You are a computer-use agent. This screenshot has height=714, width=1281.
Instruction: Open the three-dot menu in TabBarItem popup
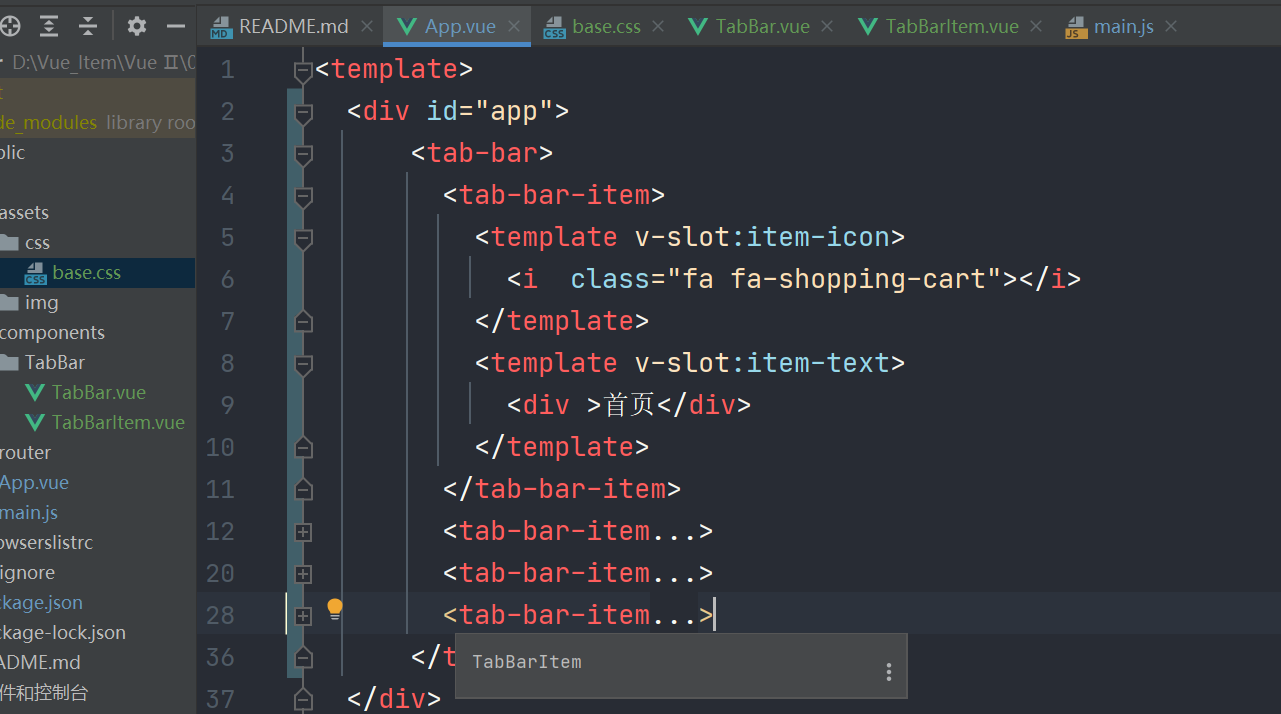(889, 672)
